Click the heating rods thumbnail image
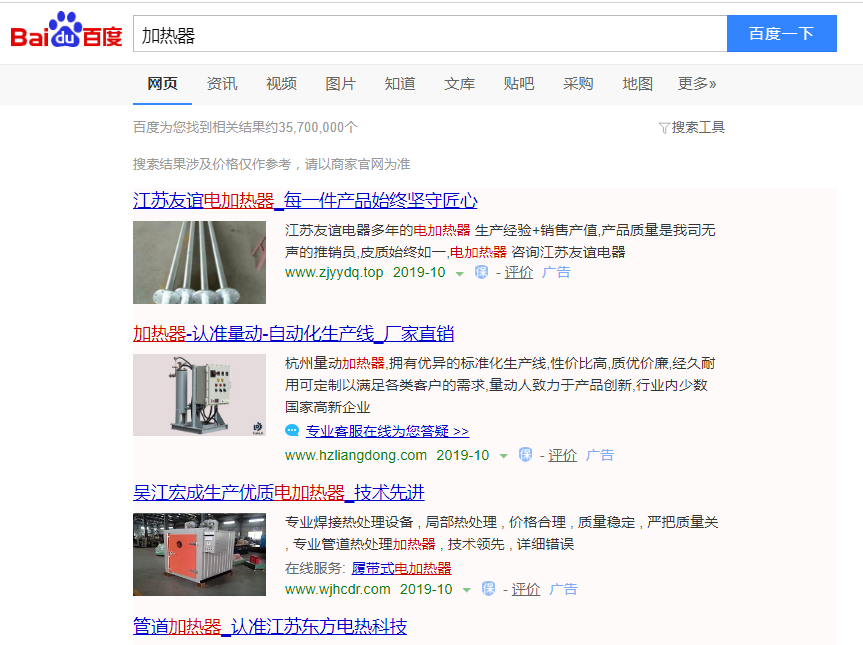Image resolution: width=863 pixels, height=645 pixels. tap(199, 263)
